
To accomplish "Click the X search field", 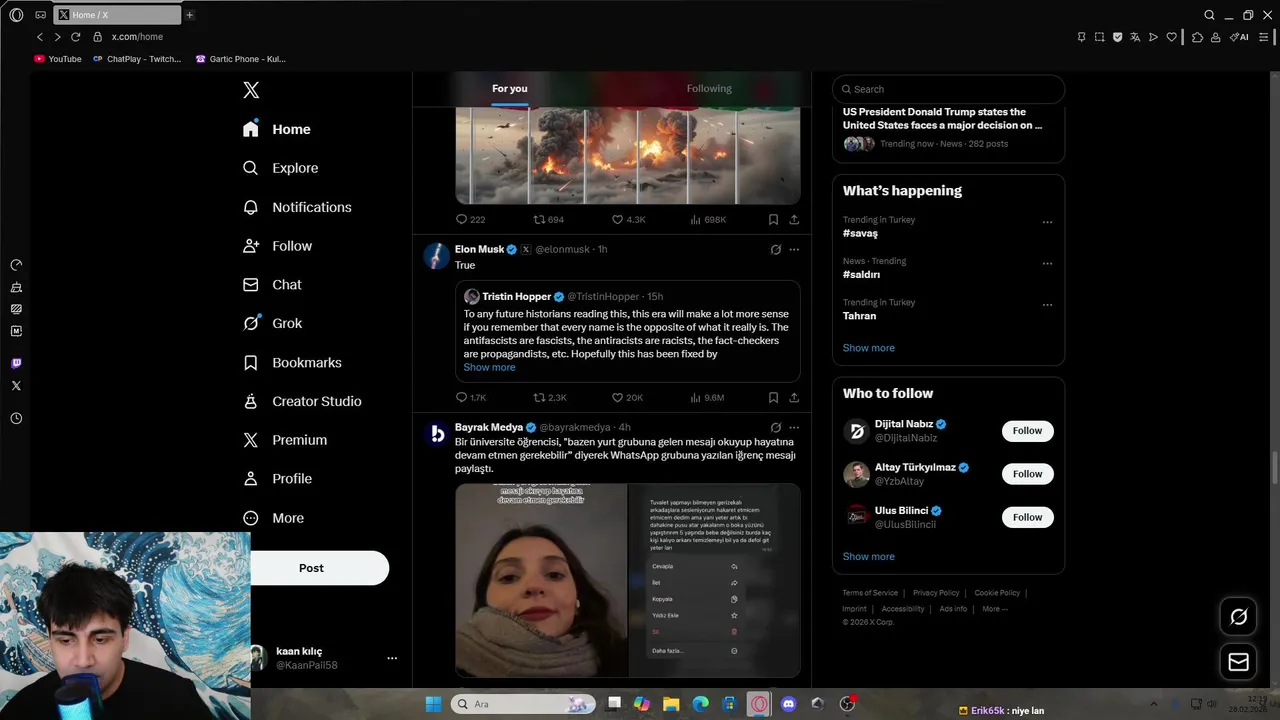I will click(x=948, y=89).
